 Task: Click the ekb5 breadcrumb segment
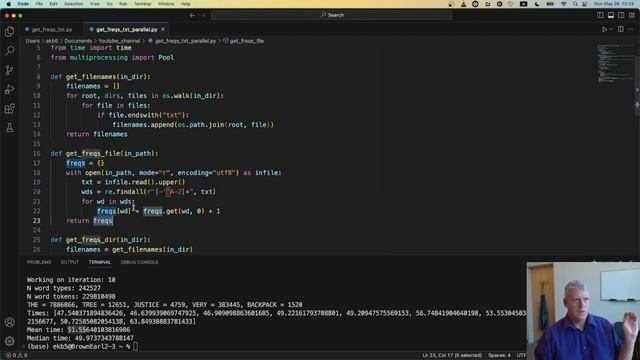[x=52, y=41]
